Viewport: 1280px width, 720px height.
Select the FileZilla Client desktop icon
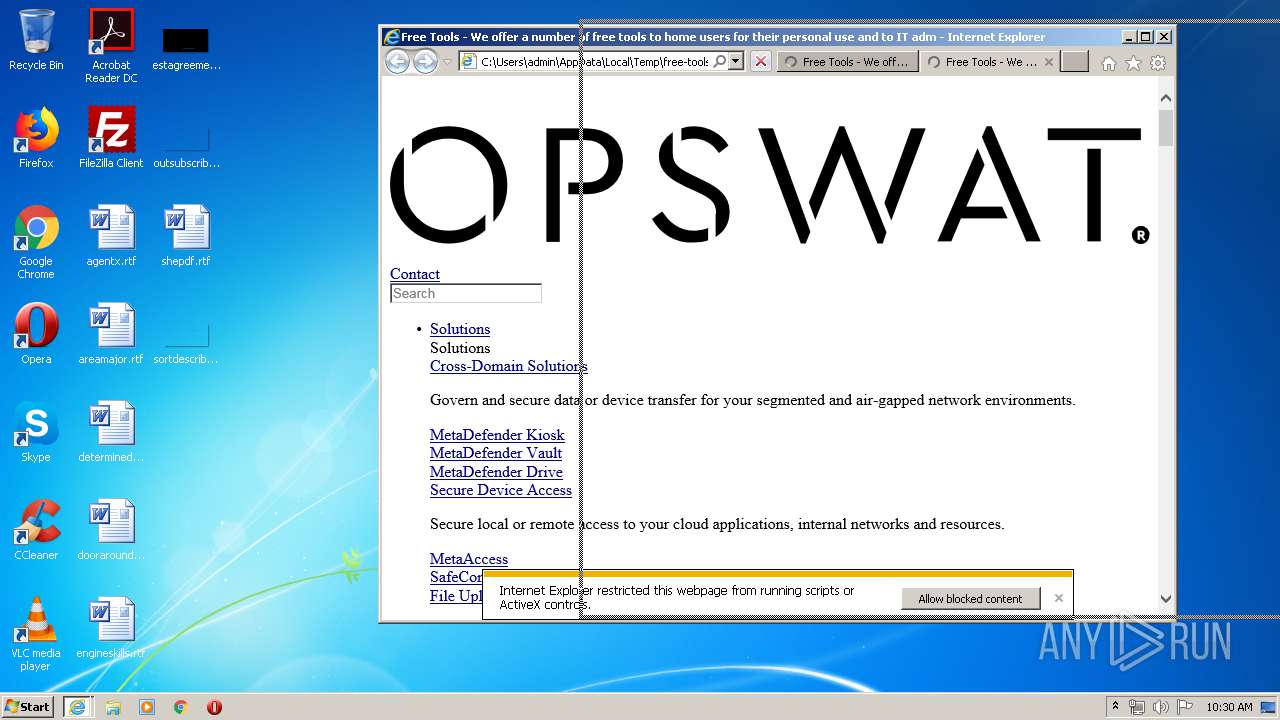tap(111, 138)
